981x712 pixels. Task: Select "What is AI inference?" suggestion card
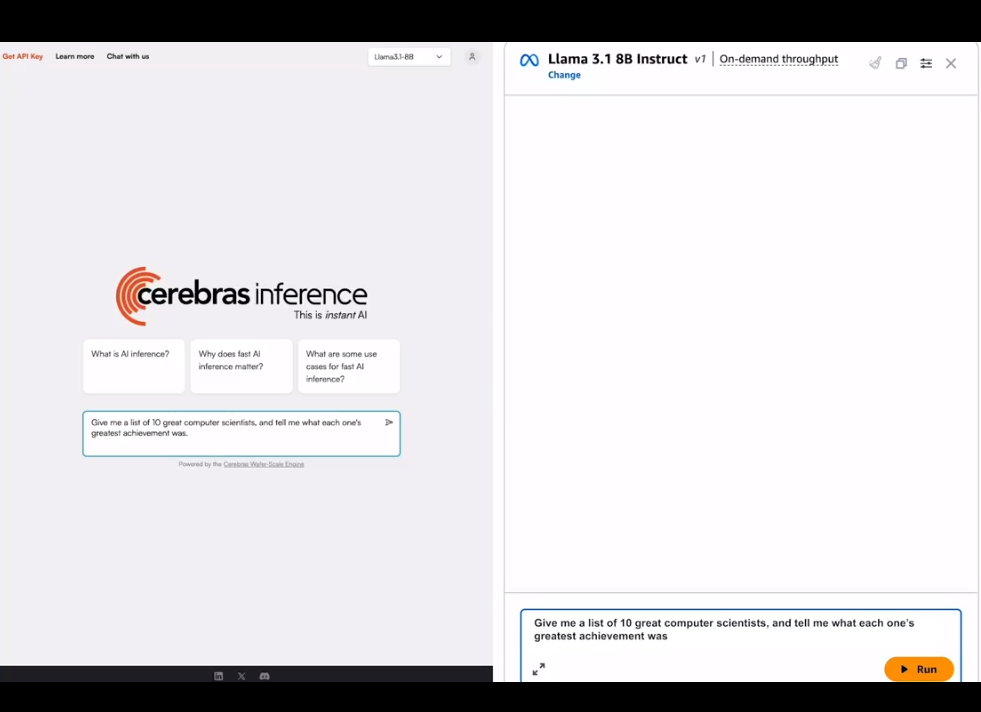[x=134, y=366]
